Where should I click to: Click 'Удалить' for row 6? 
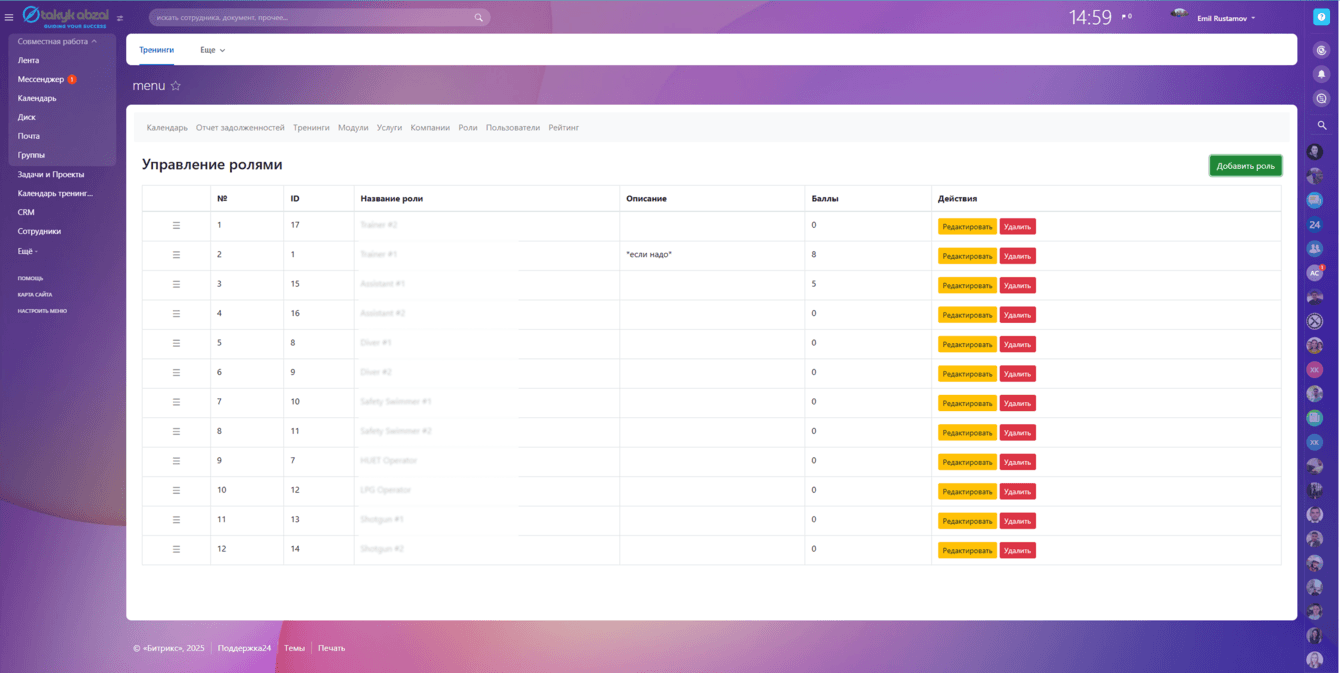pos(1018,373)
